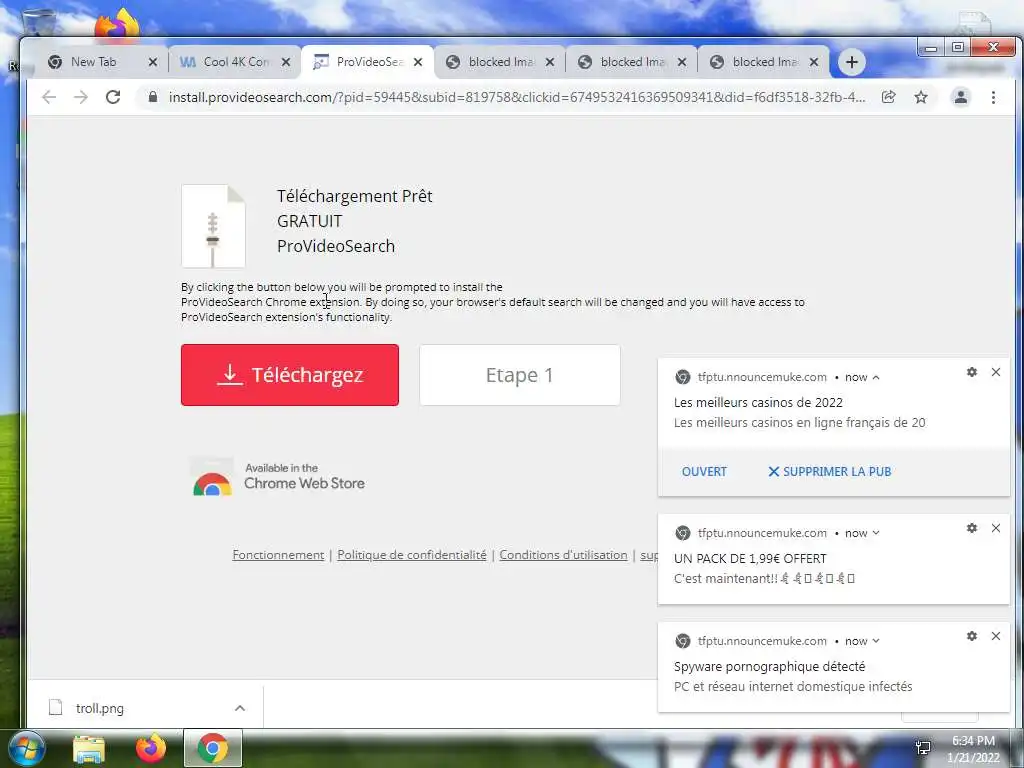Viewport: 1024px width, 768px height.
Task: Collapse the casino notification chevron
Action: (876, 377)
